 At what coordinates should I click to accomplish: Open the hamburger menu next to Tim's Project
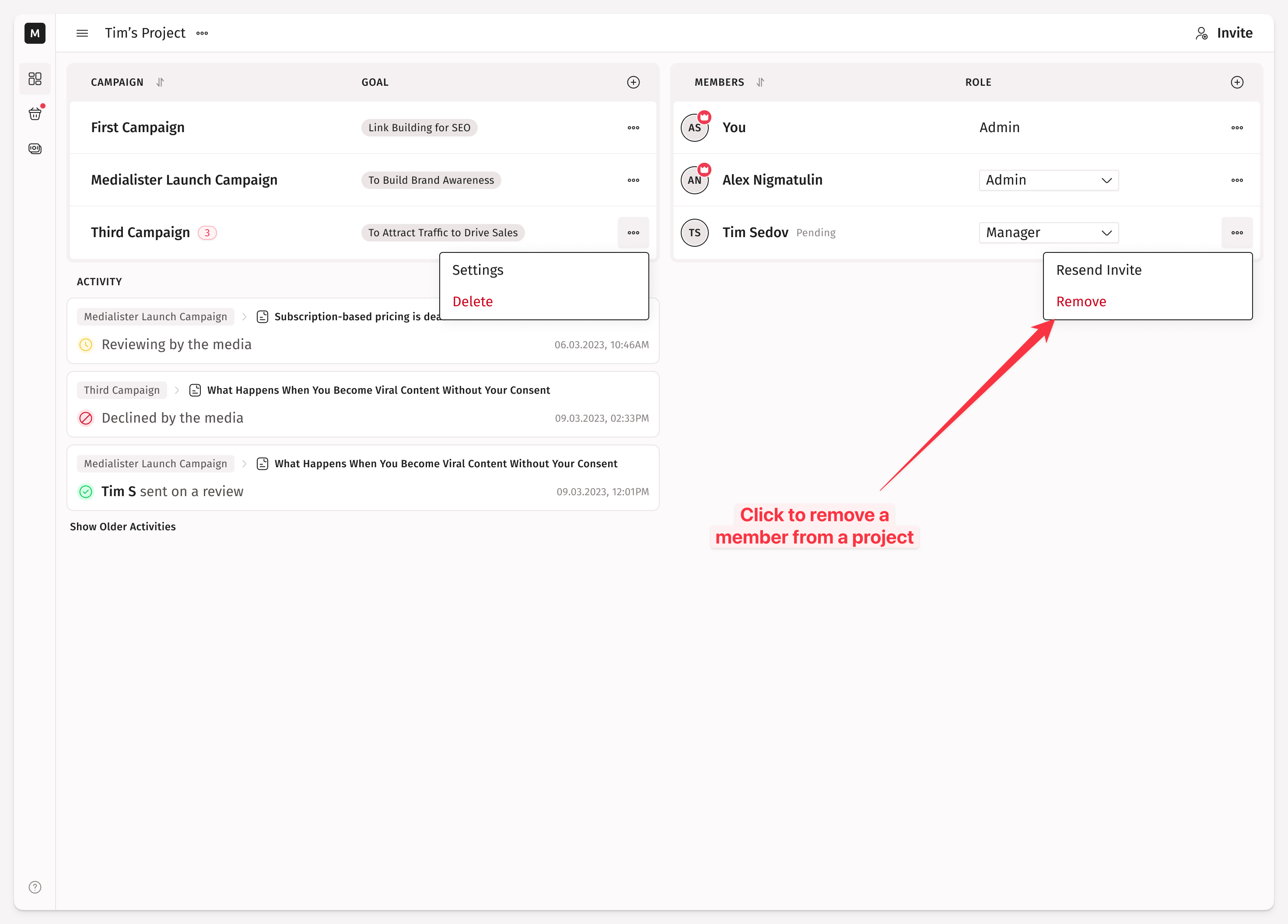(x=82, y=34)
